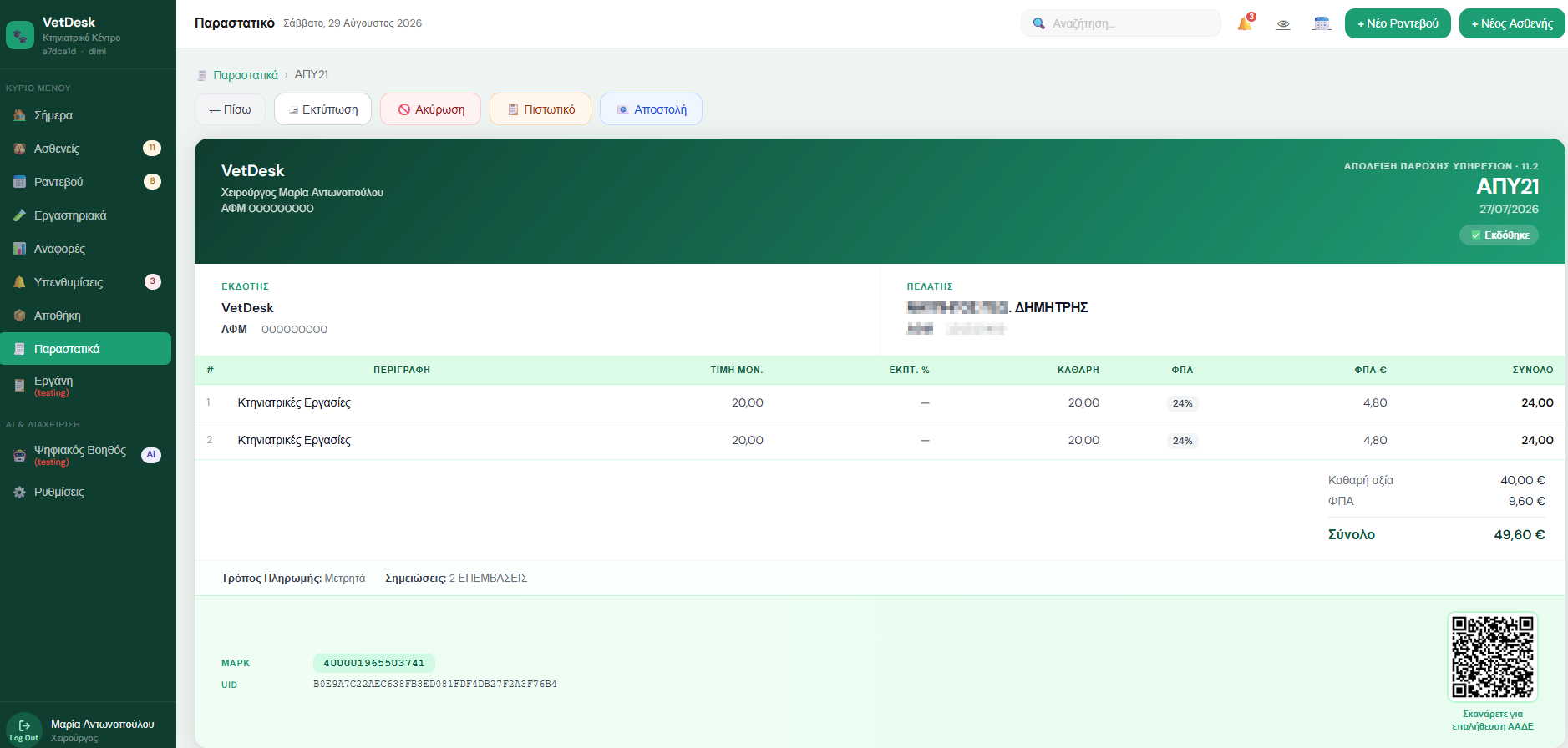This screenshot has width=1568, height=748.
Task: Click the AADE verification QR code
Action: [x=1492, y=657]
